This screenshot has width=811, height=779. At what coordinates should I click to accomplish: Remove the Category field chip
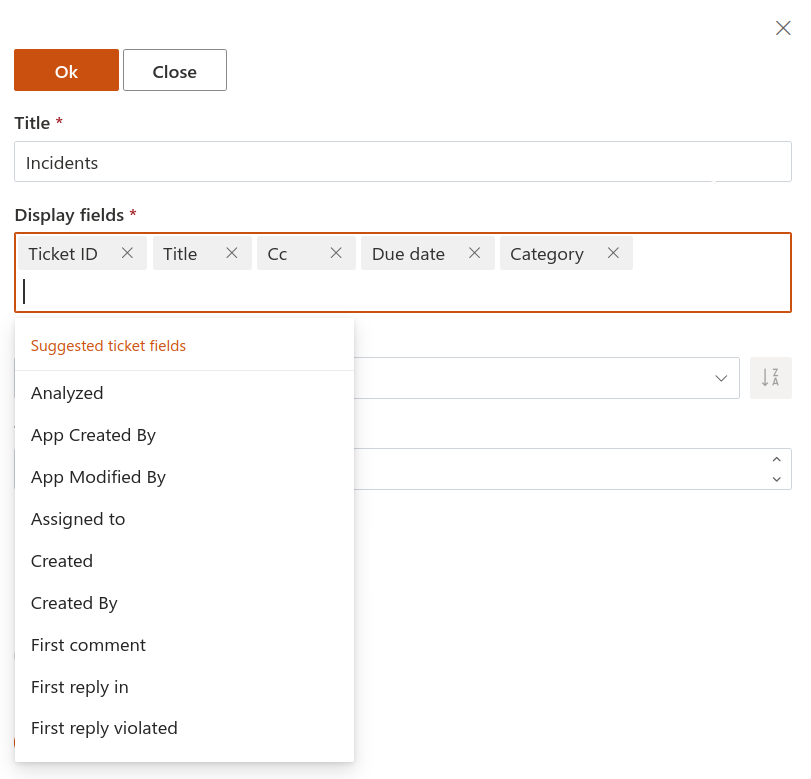click(613, 253)
